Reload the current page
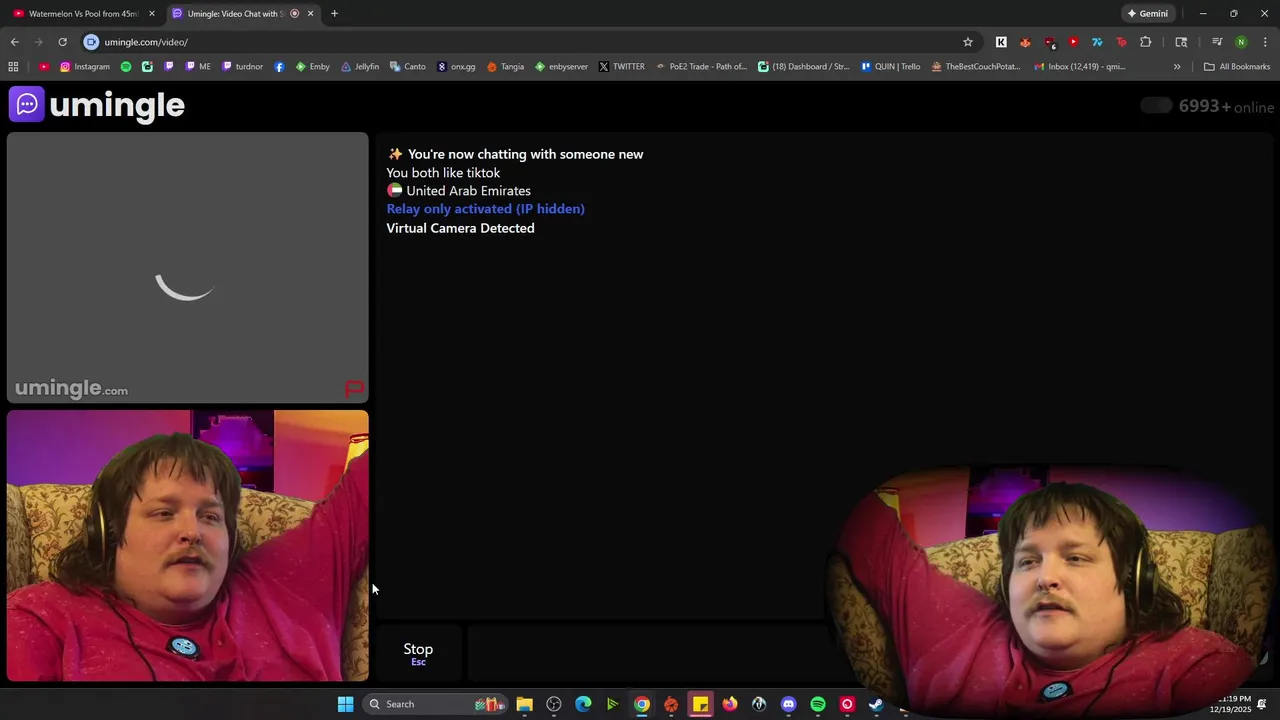The width and height of the screenshot is (1280, 720). 62,42
